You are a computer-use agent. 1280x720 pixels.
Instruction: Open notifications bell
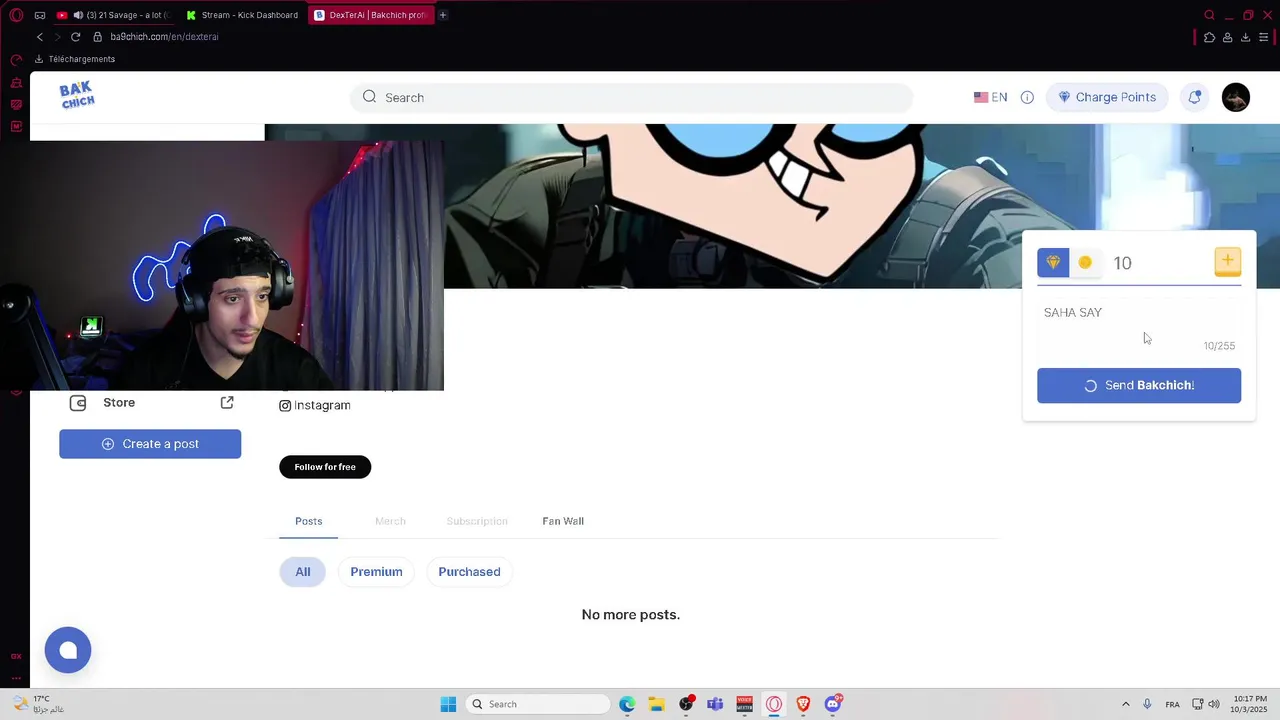click(1194, 97)
